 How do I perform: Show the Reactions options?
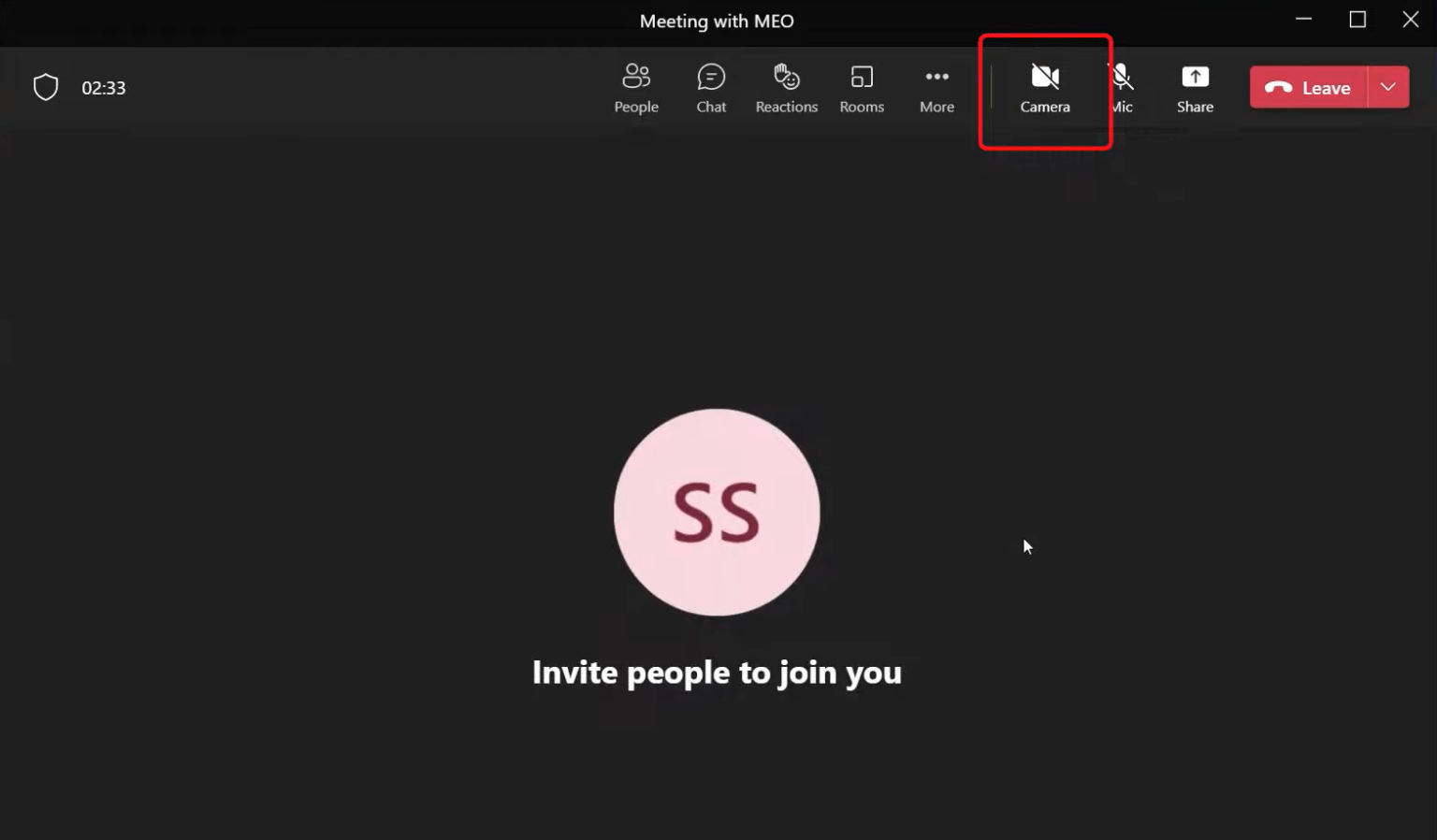pyautogui.click(x=786, y=87)
